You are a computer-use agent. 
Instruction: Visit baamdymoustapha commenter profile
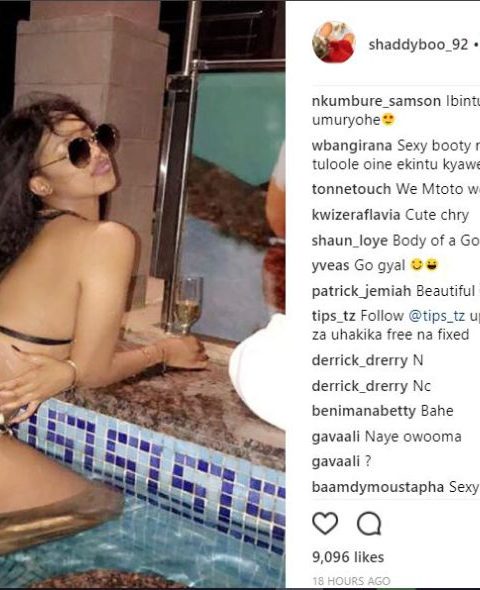coord(378,487)
